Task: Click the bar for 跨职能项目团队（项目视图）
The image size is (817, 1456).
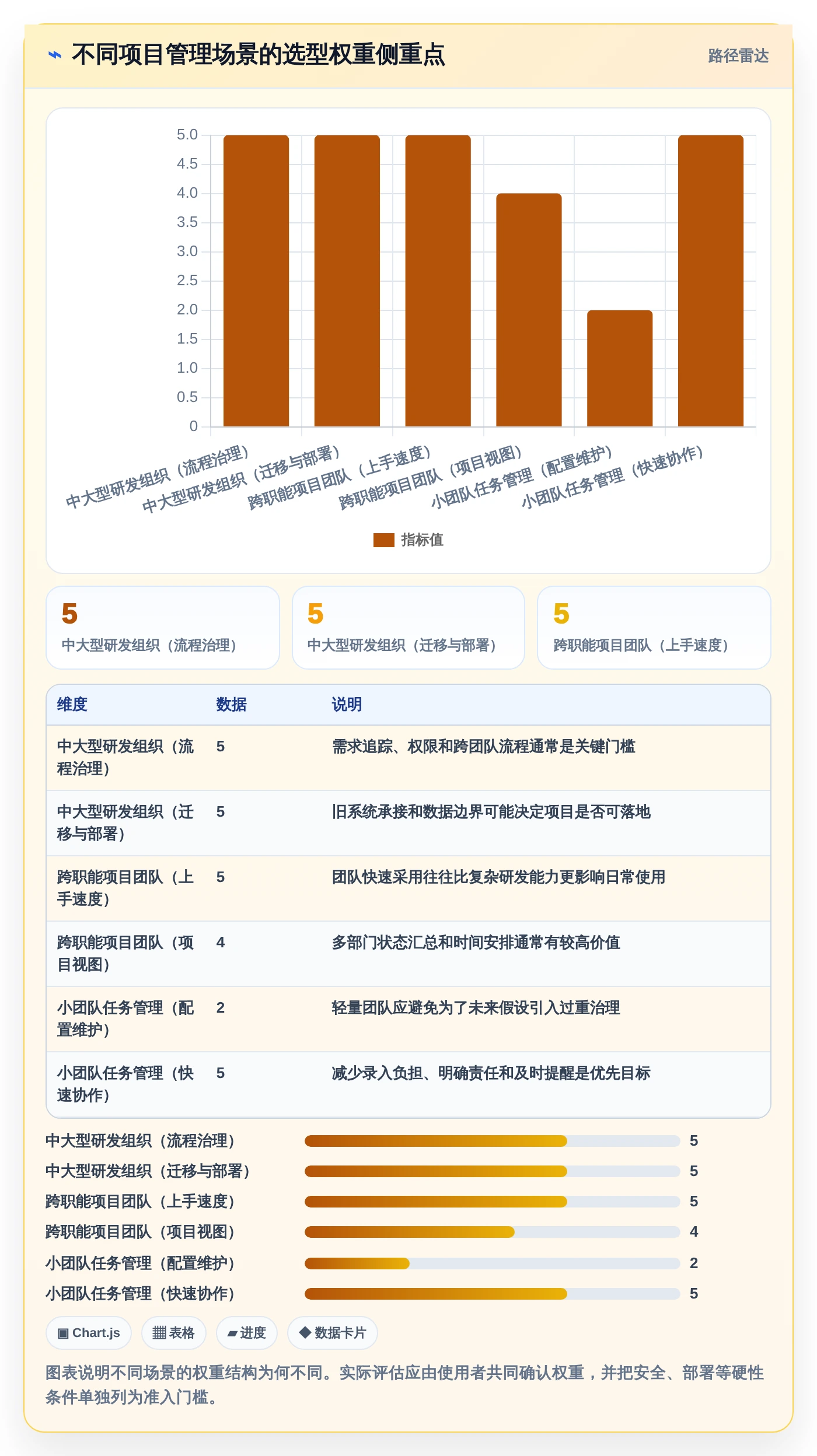Action: click(529, 310)
